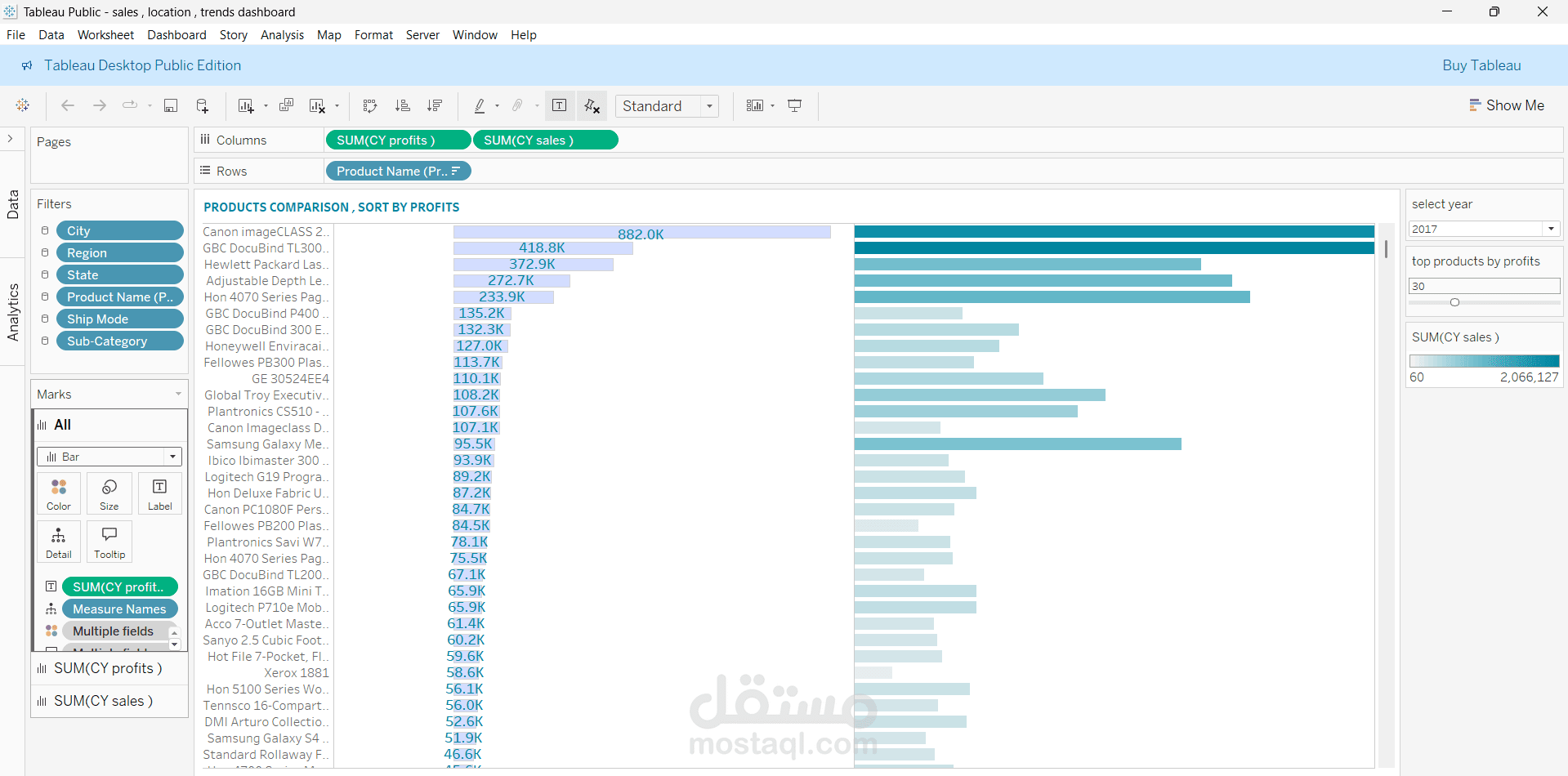Click the Group Members paperclip icon
The width and height of the screenshot is (1568, 776).
(518, 105)
